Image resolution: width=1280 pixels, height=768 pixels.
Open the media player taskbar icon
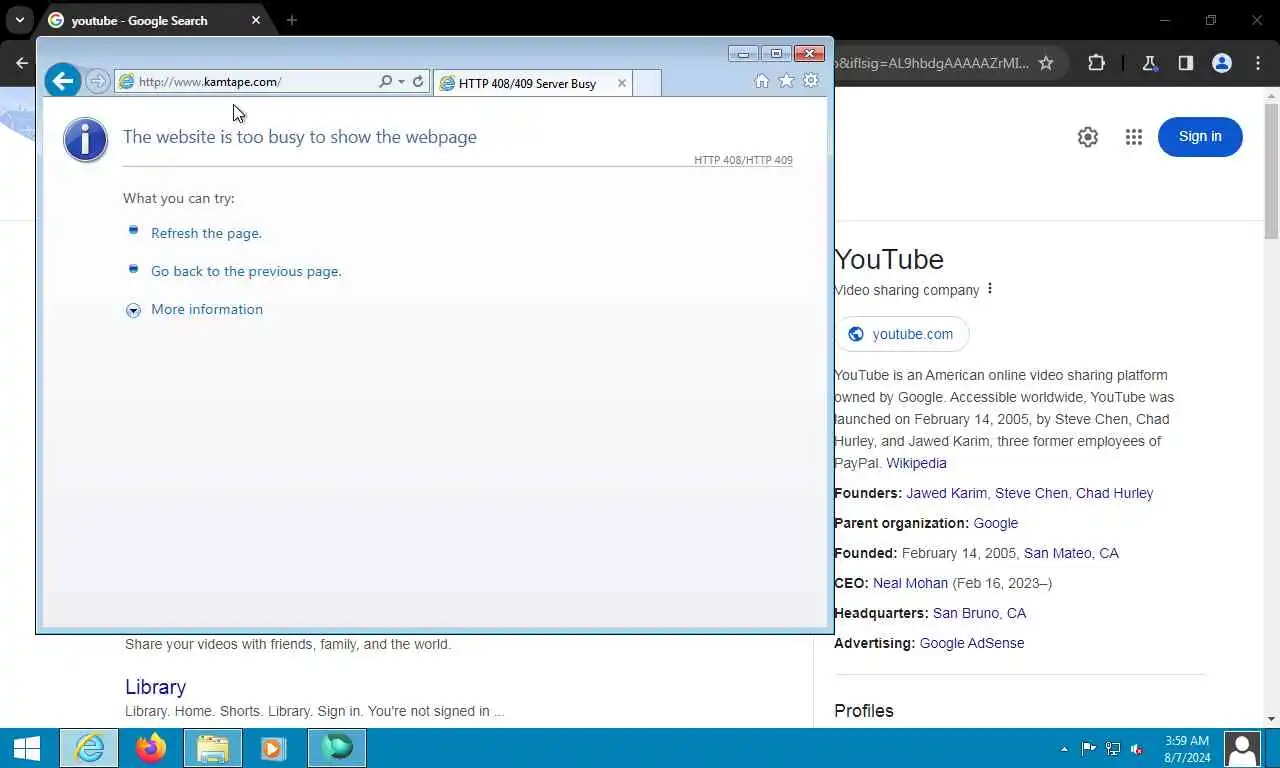click(273, 748)
